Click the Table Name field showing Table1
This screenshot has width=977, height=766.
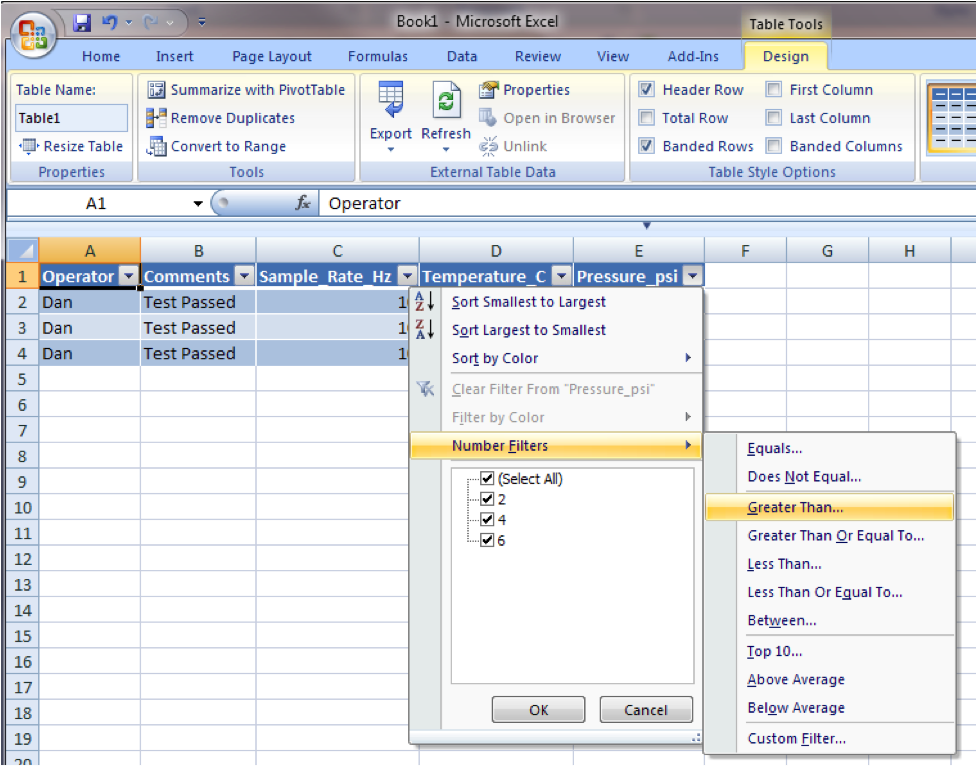pyautogui.click(x=70, y=117)
